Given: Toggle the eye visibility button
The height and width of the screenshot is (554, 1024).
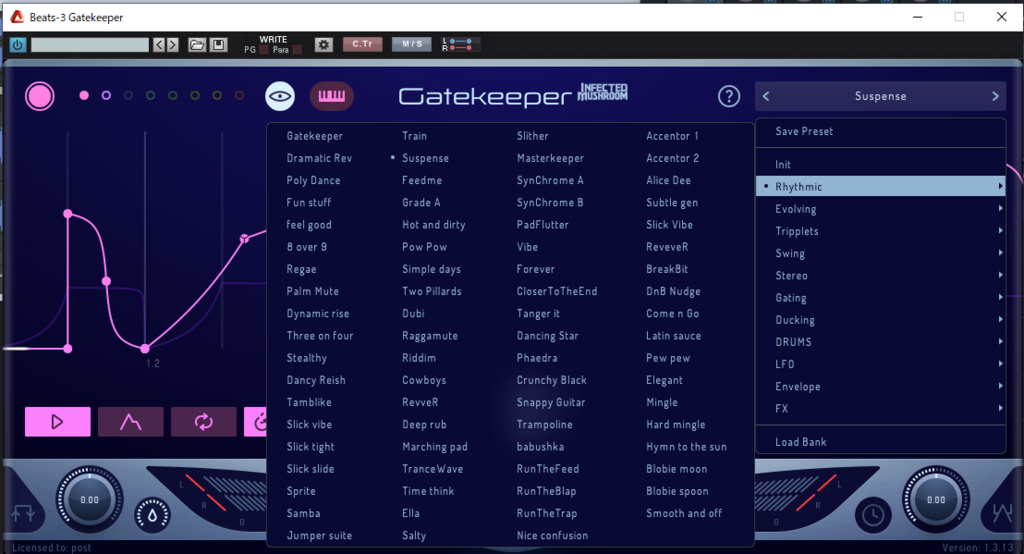Looking at the screenshot, I should 280,96.
